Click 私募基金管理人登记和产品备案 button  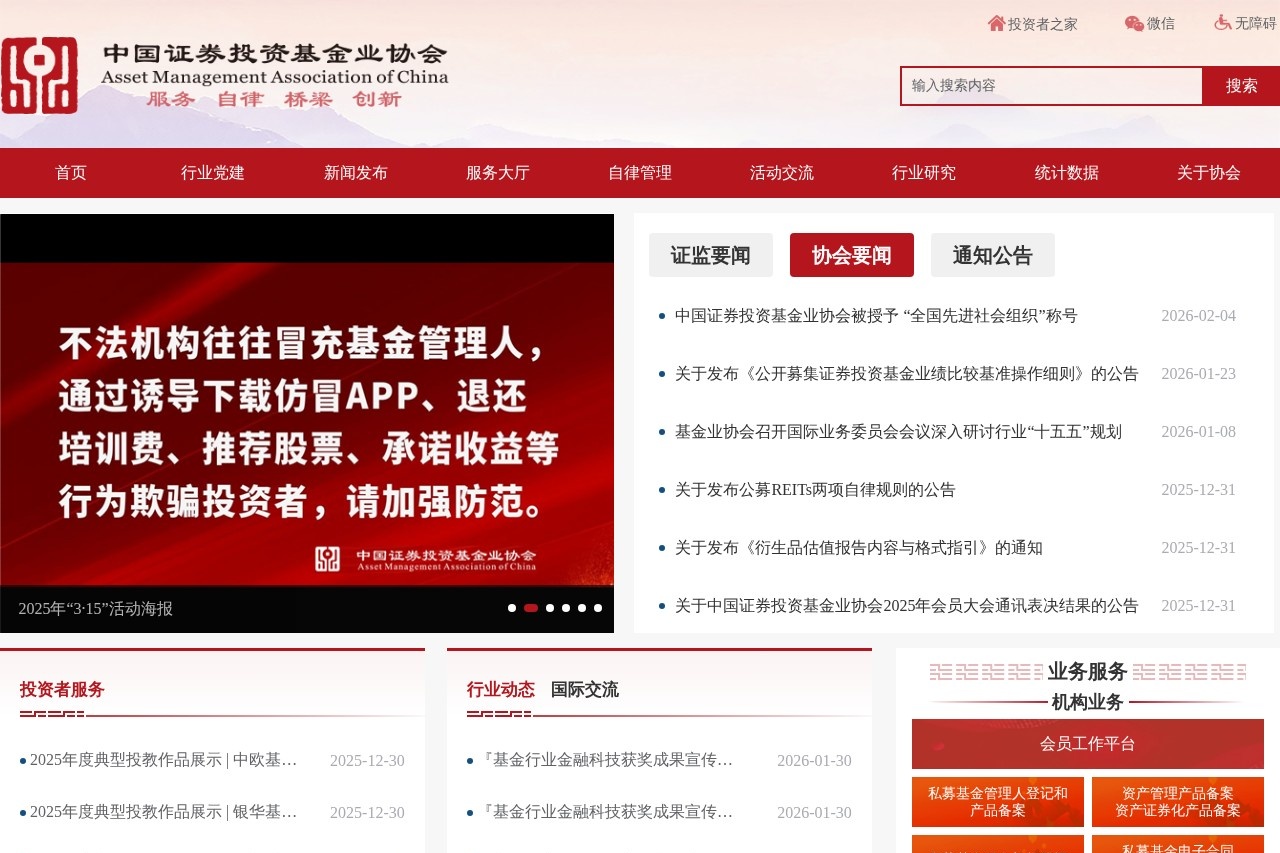(x=998, y=802)
